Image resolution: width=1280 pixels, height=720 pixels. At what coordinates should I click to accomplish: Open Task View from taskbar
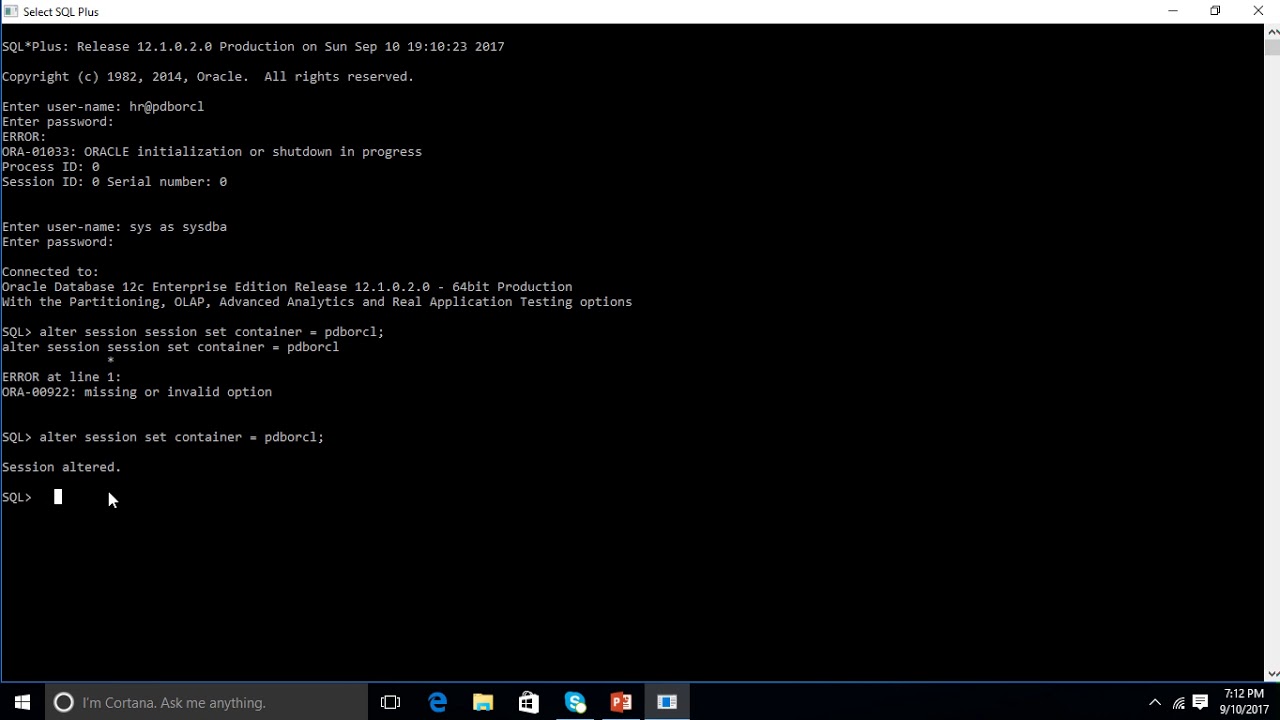[x=390, y=702]
